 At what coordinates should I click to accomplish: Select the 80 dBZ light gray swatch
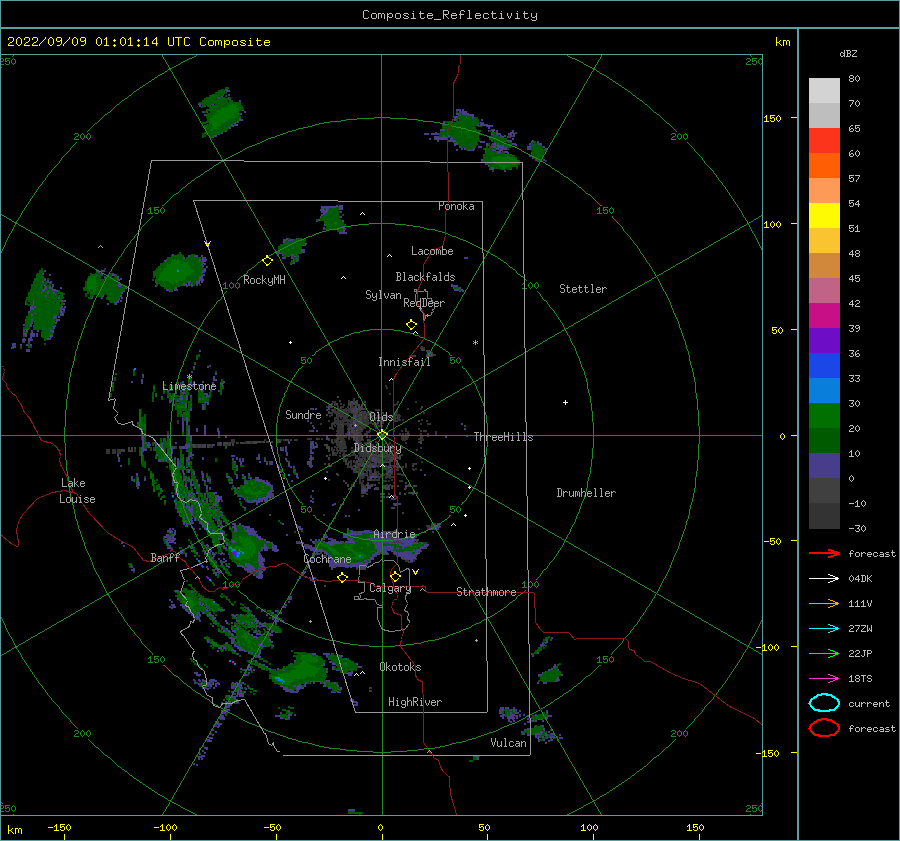click(824, 90)
